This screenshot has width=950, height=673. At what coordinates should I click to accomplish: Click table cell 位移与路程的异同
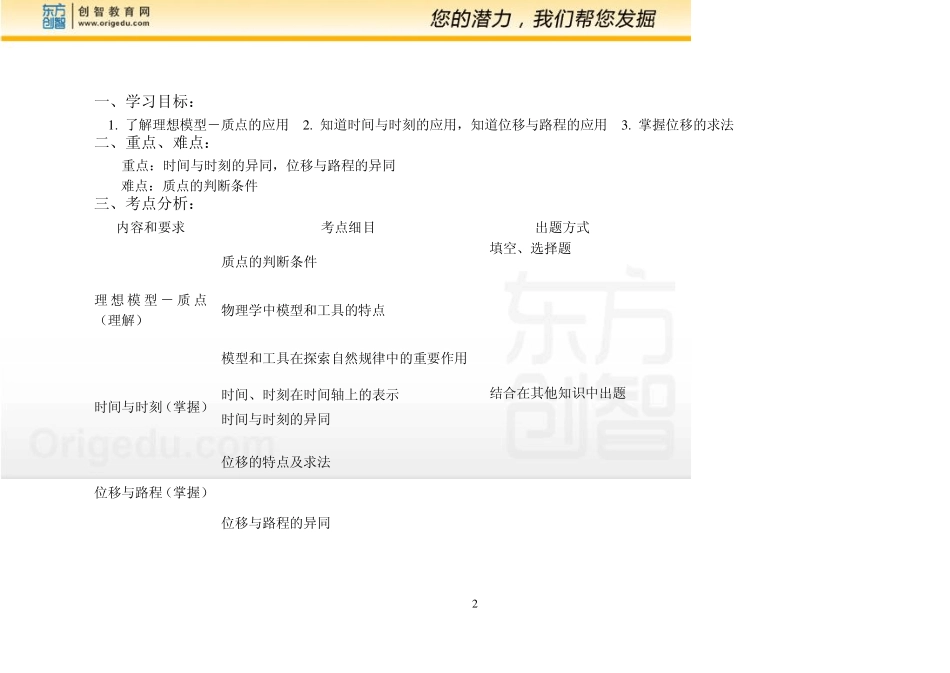pyautogui.click(x=276, y=523)
